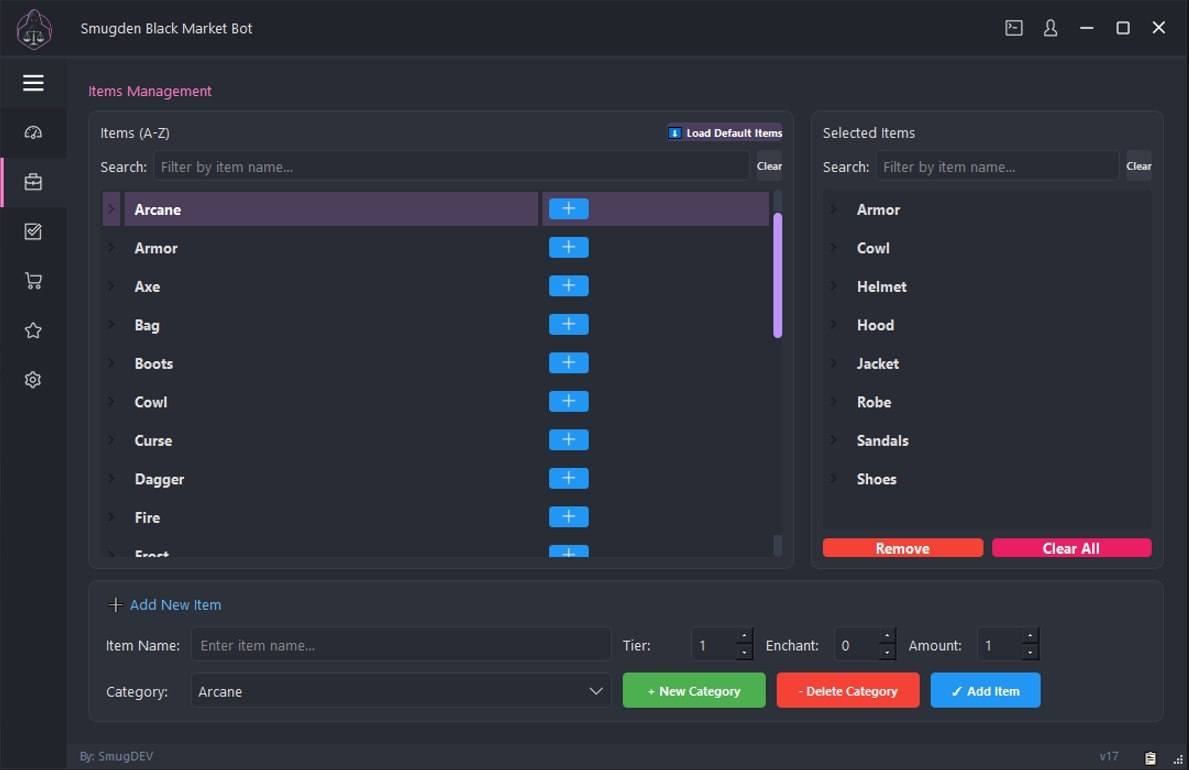Add the Boots item to selected items
Image resolution: width=1189 pixels, height=770 pixels.
point(568,362)
